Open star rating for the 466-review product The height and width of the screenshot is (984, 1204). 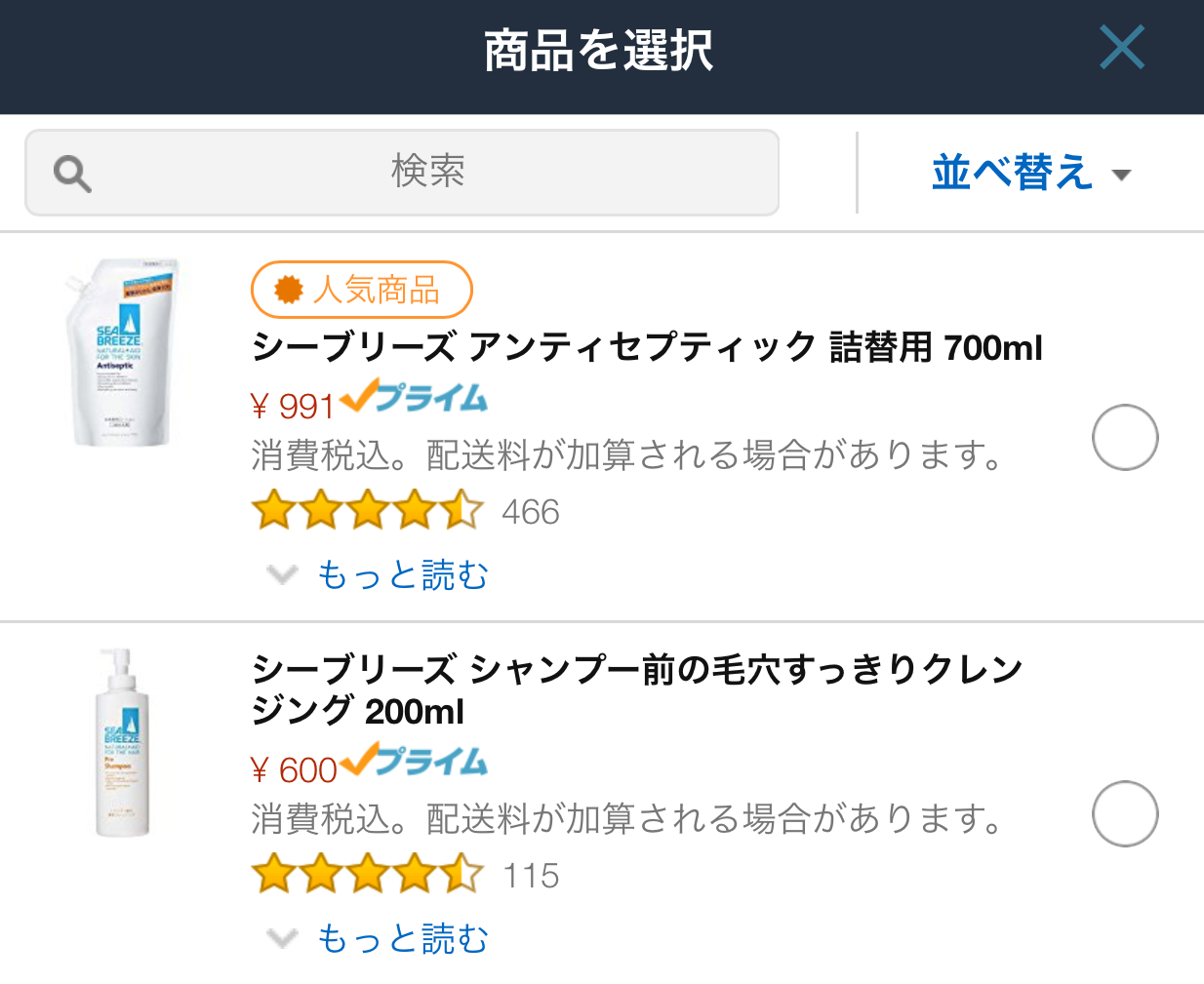(367, 510)
